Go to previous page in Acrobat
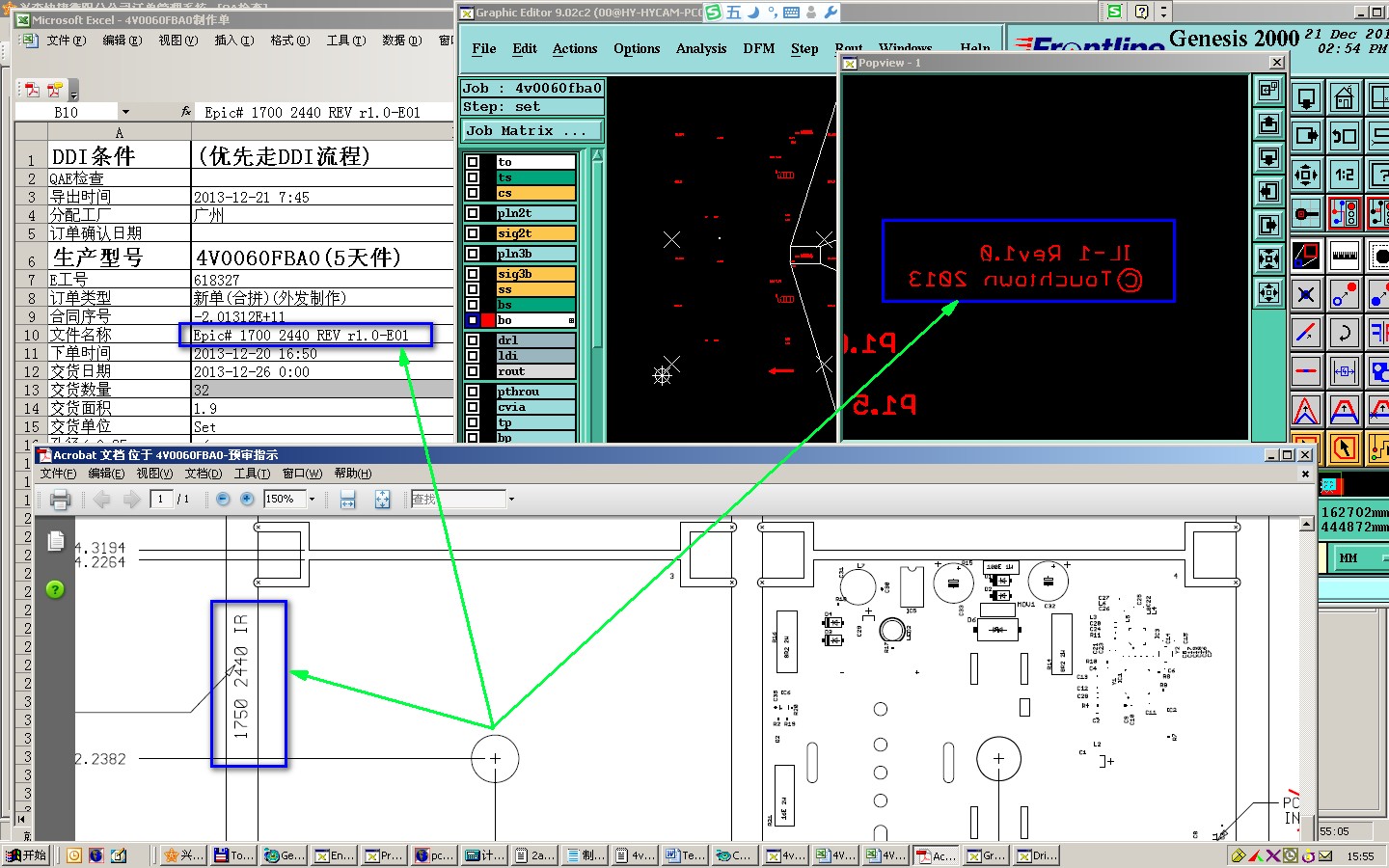 (102, 500)
